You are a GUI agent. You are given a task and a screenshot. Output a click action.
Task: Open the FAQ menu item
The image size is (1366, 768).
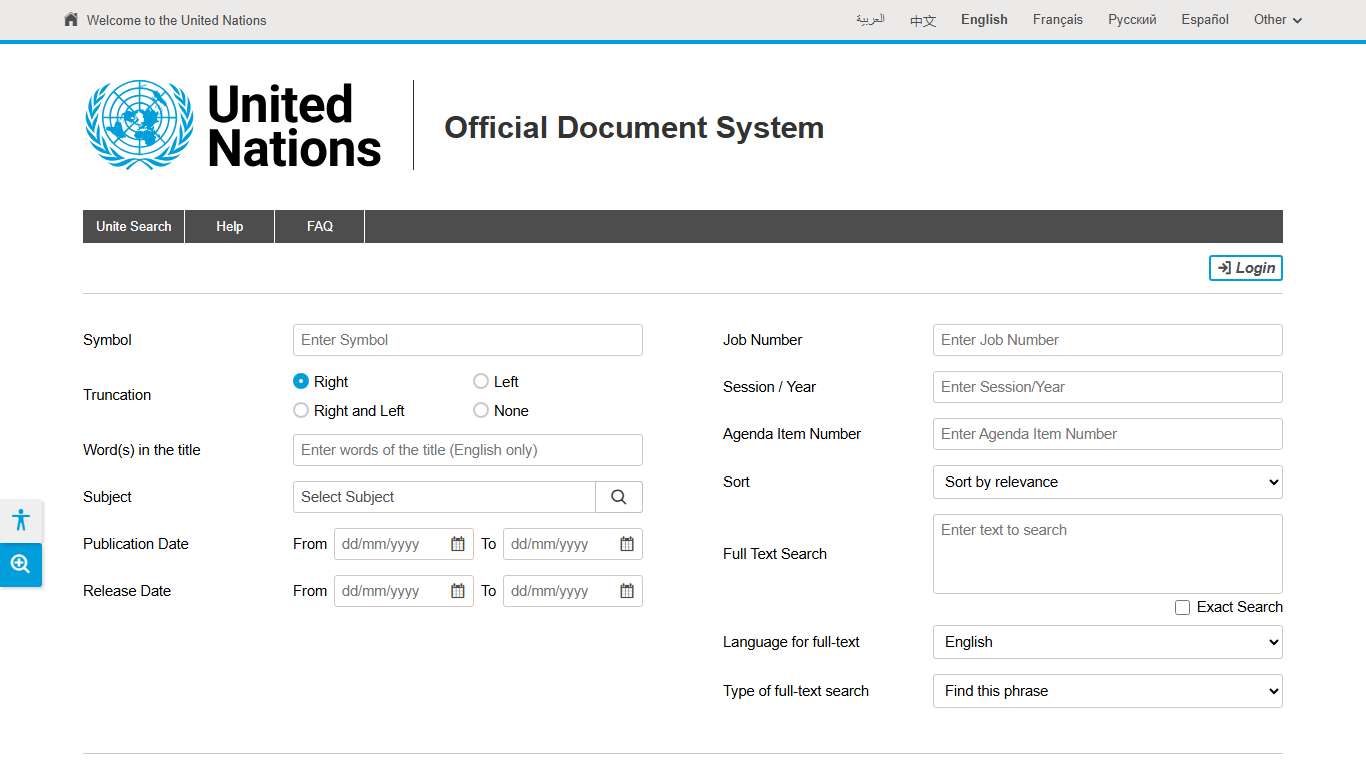click(319, 226)
